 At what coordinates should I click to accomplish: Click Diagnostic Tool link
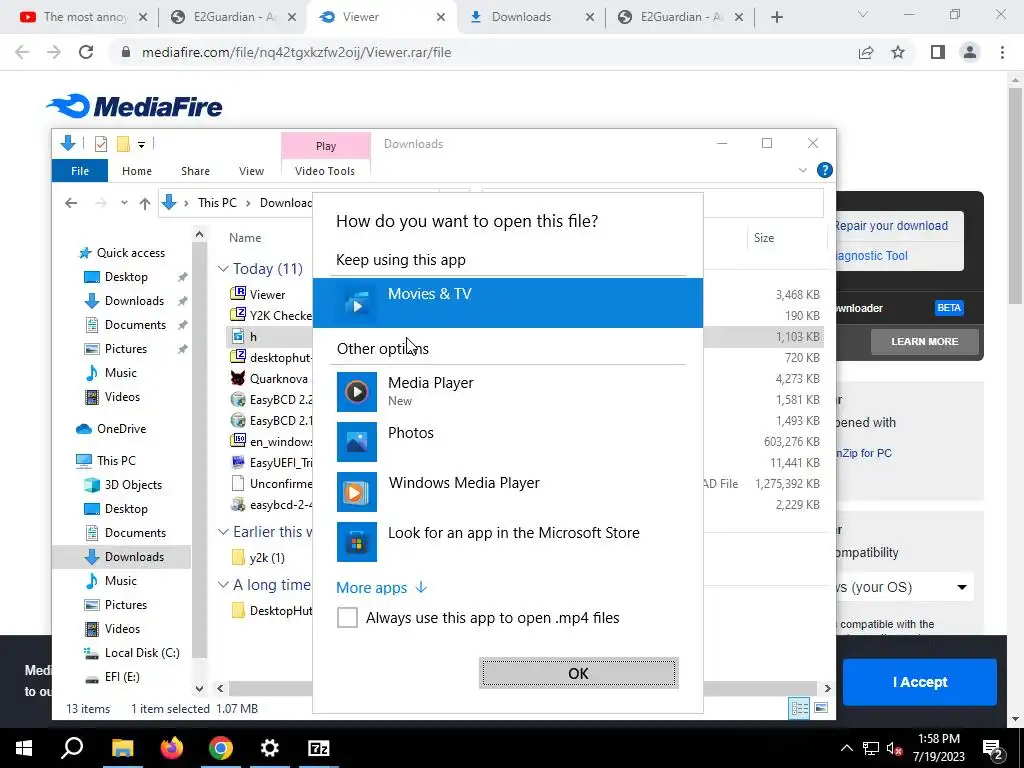pyautogui.click(x=872, y=256)
